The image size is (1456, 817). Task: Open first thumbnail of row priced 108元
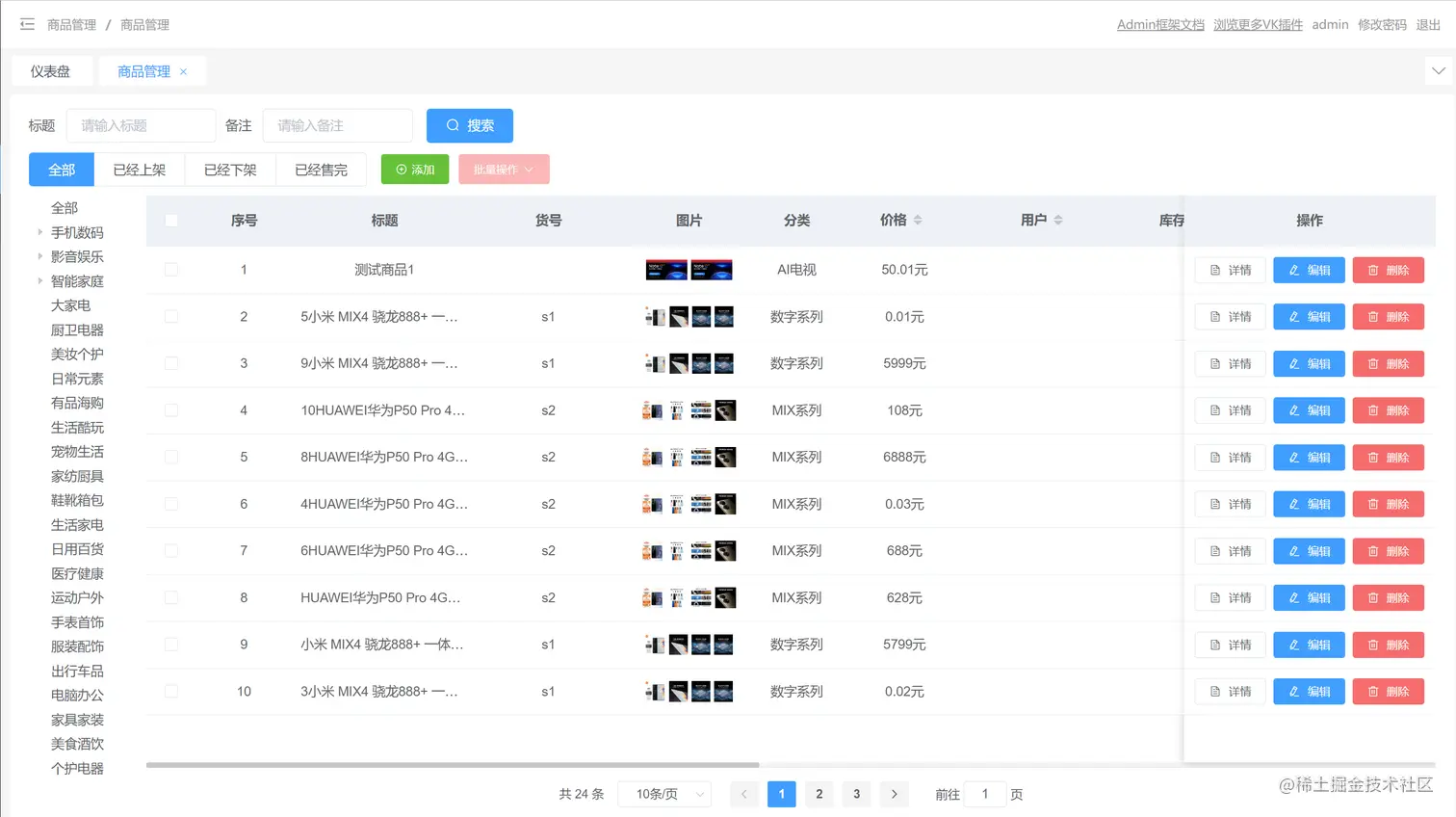point(652,410)
